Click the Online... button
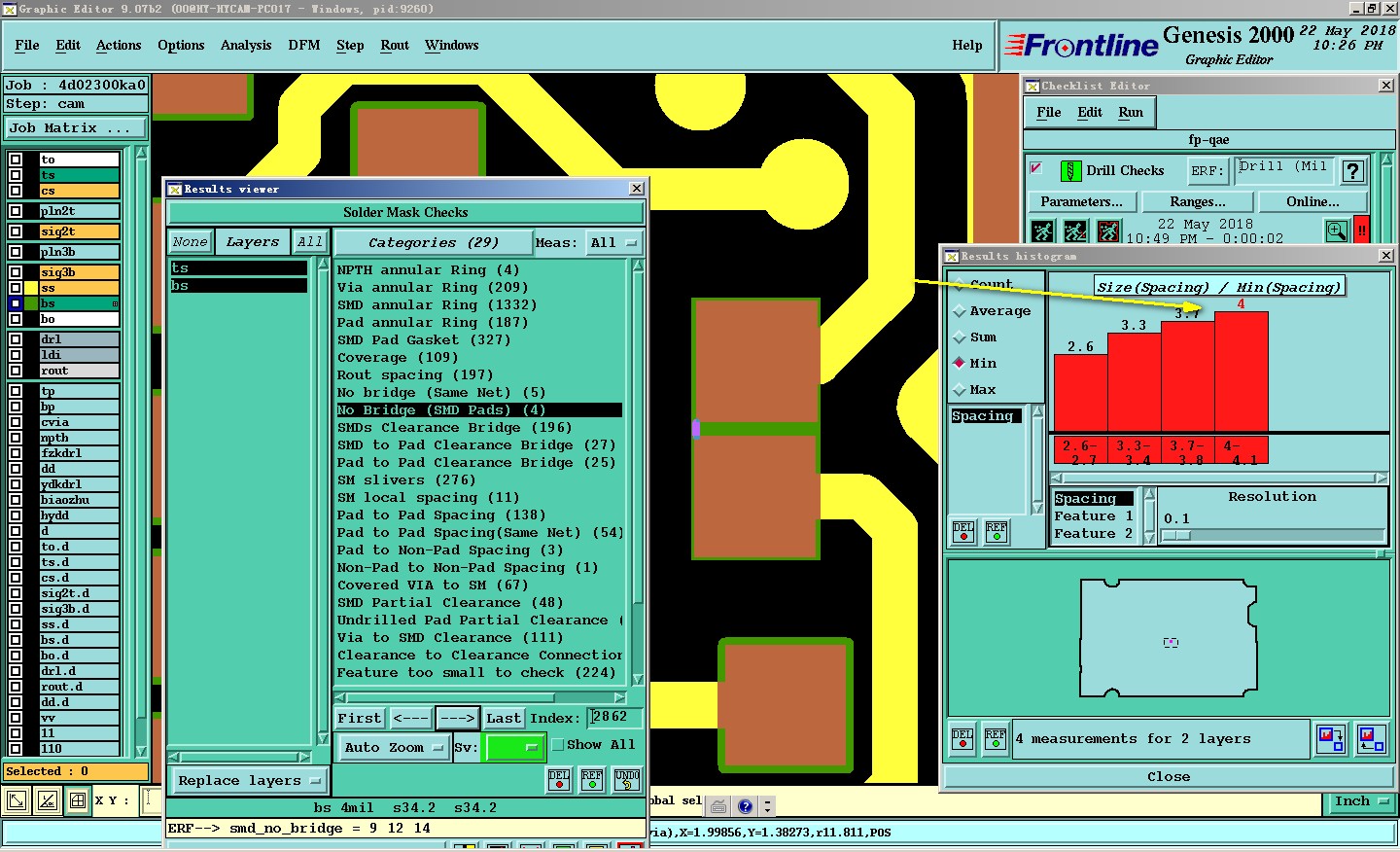1400x852 pixels. click(1312, 201)
